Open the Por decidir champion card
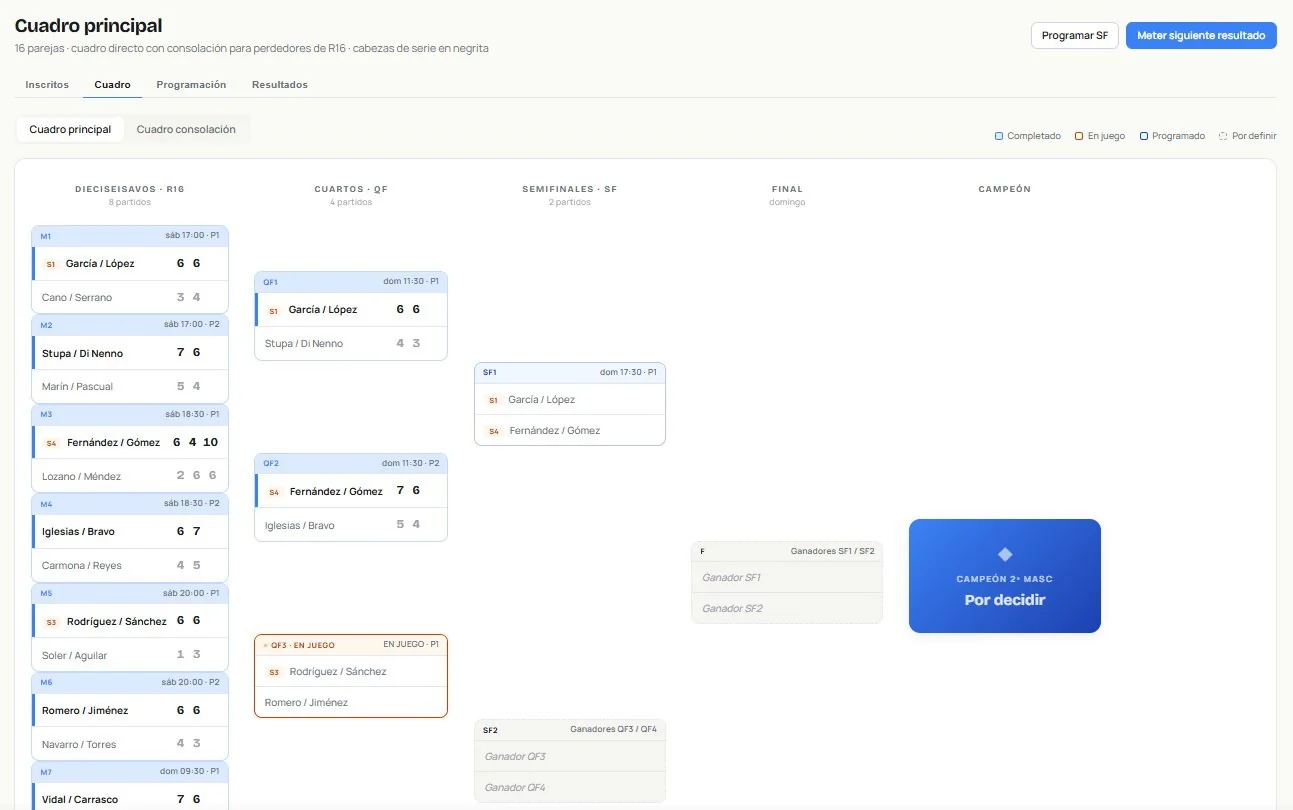This screenshot has width=1293, height=810. [1005, 576]
